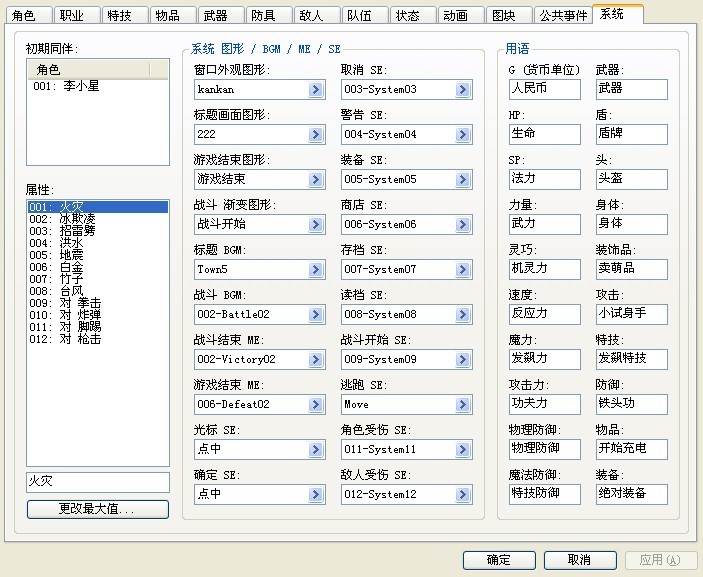Click the attribute name field containing 火灾
Viewport: 703px width, 577px height.
(x=98, y=482)
